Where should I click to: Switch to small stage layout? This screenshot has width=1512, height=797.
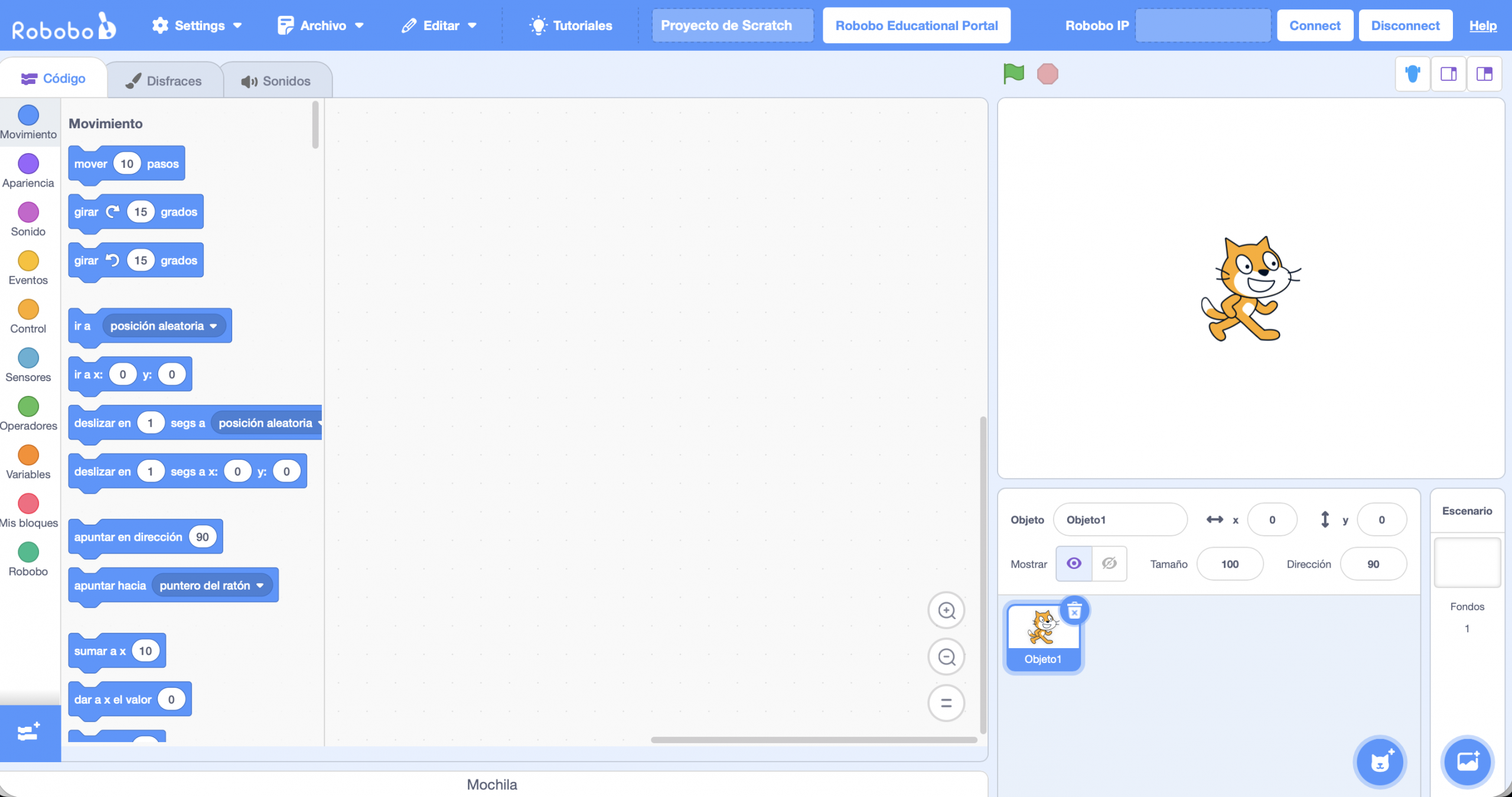click(x=1448, y=74)
